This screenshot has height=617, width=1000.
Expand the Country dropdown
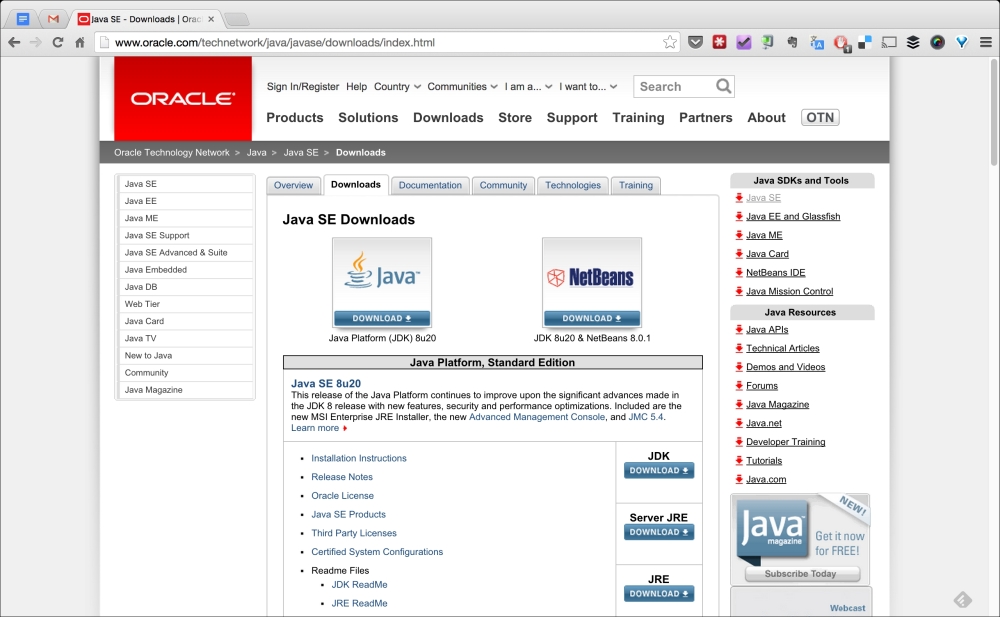[x=397, y=86]
